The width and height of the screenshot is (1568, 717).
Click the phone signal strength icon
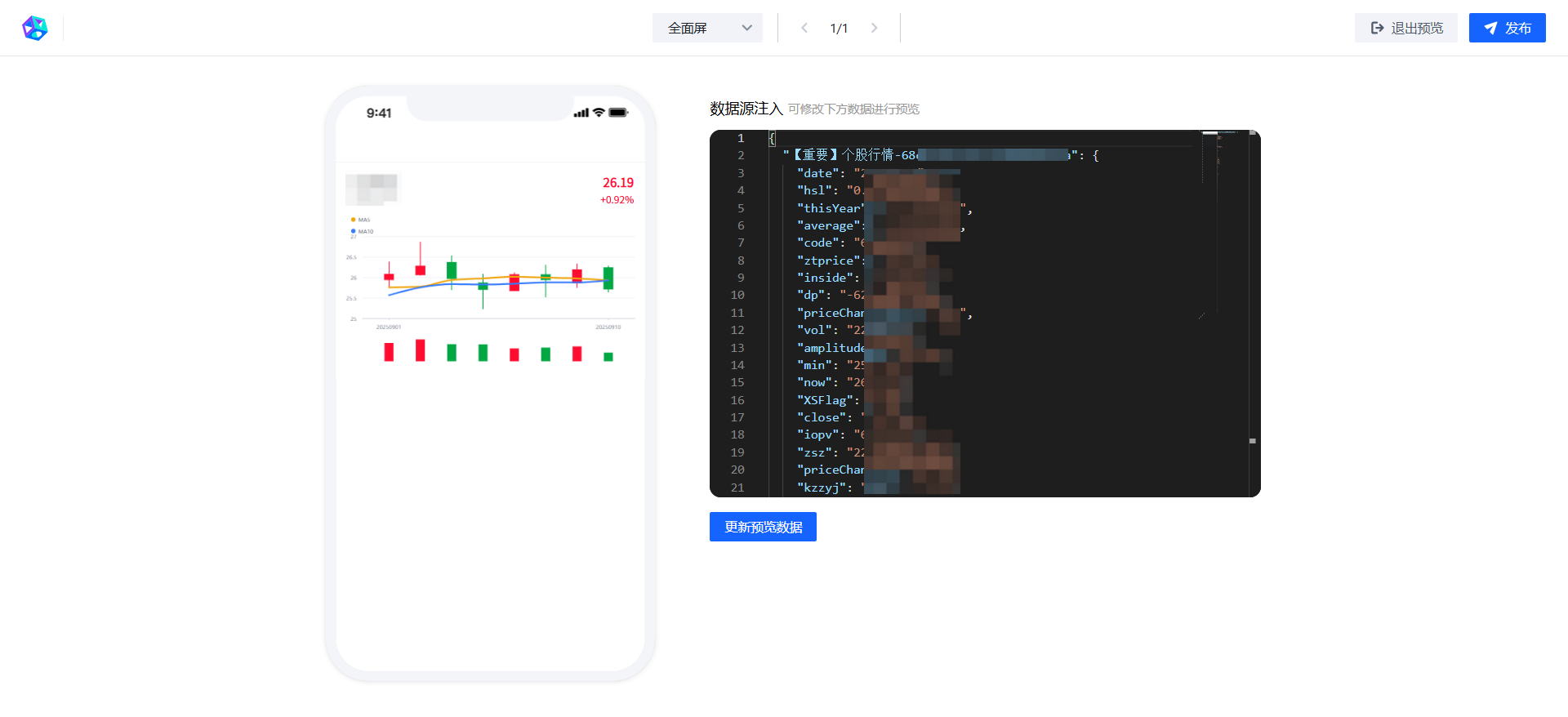(581, 113)
